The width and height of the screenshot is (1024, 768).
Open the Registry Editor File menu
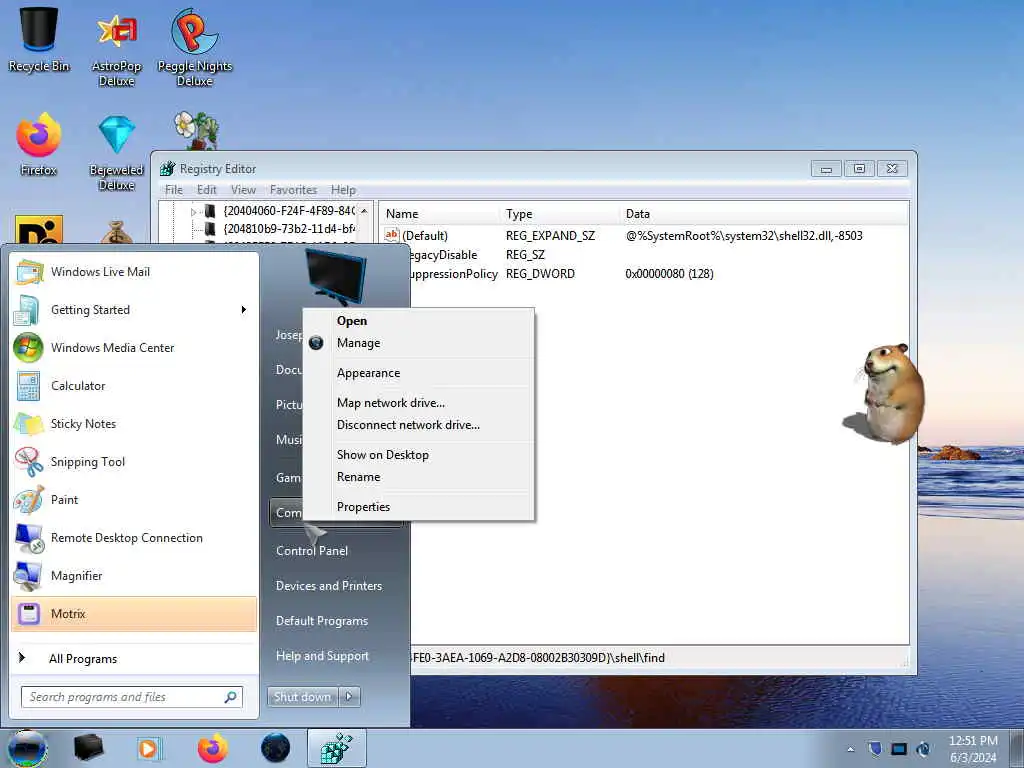click(x=174, y=190)
